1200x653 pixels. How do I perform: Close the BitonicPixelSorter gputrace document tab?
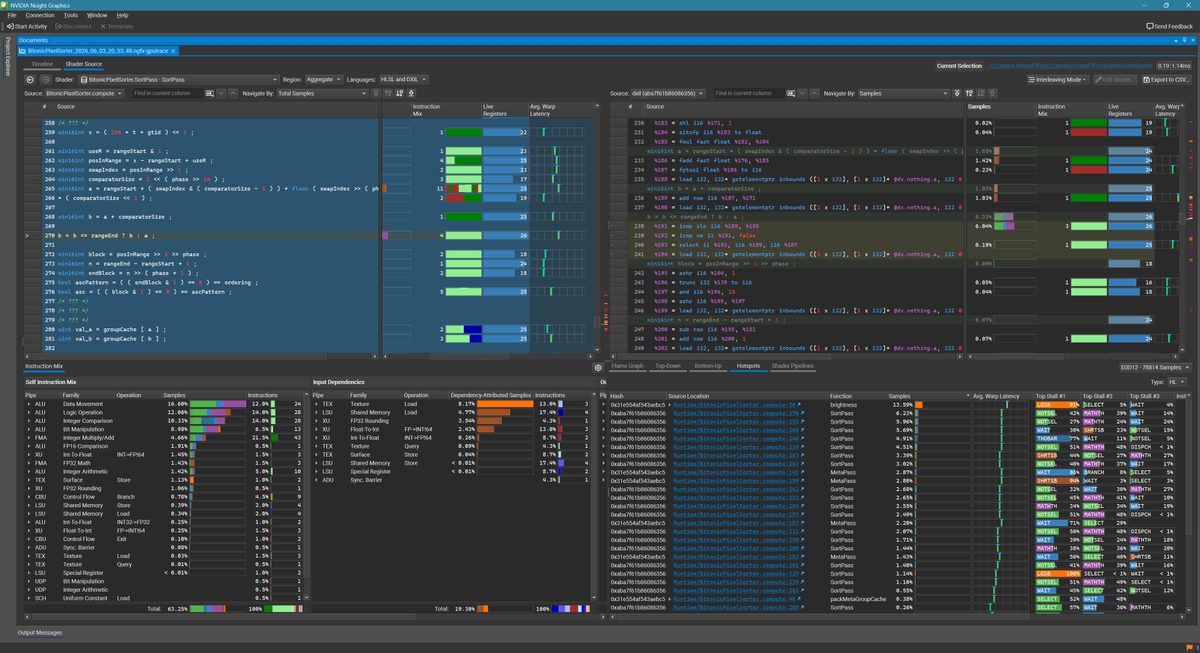pos(172,50)
